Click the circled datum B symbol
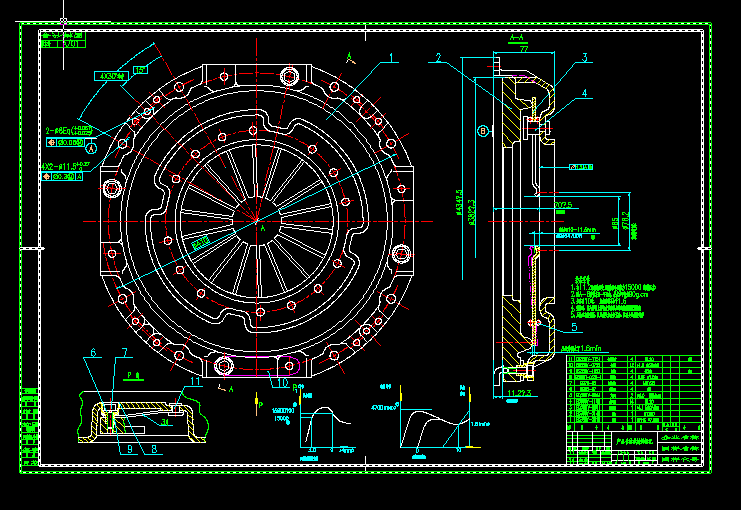This screenshot has width=741, height=510. (x=483, y=131)
